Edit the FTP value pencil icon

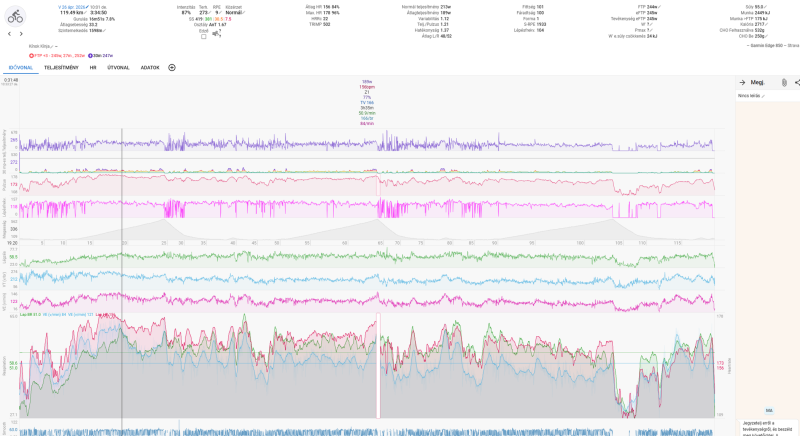click(x=660, y=7)
